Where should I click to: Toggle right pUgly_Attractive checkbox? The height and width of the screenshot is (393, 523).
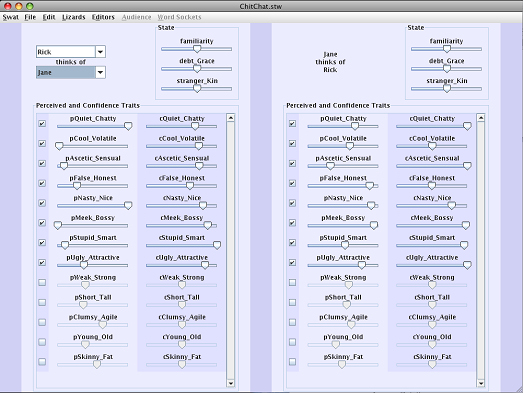pos(292,263)
